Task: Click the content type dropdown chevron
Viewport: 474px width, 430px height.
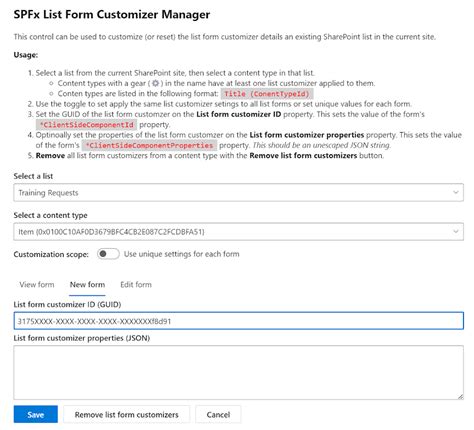Action: [455, 232]
